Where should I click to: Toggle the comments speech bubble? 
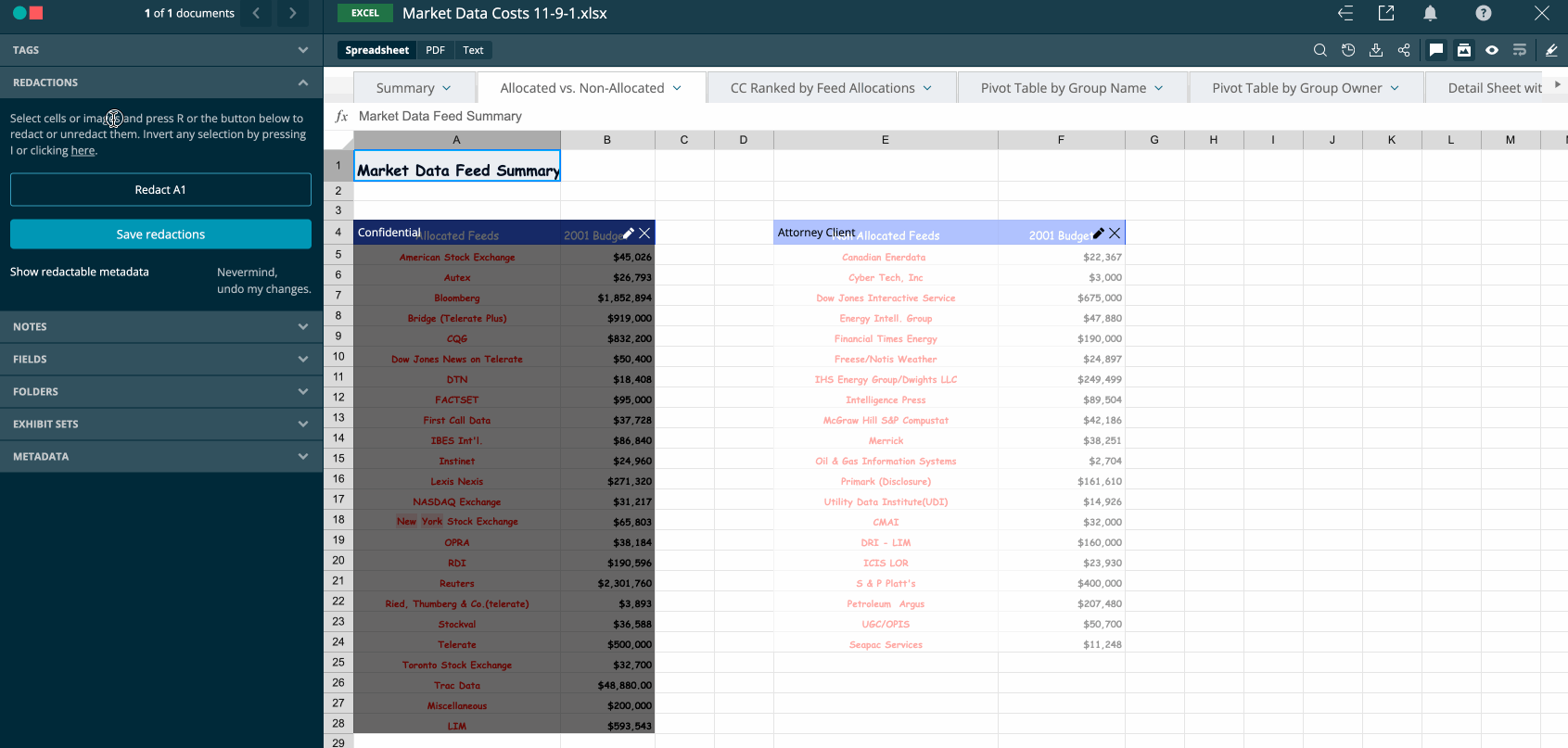[1436, 50]
